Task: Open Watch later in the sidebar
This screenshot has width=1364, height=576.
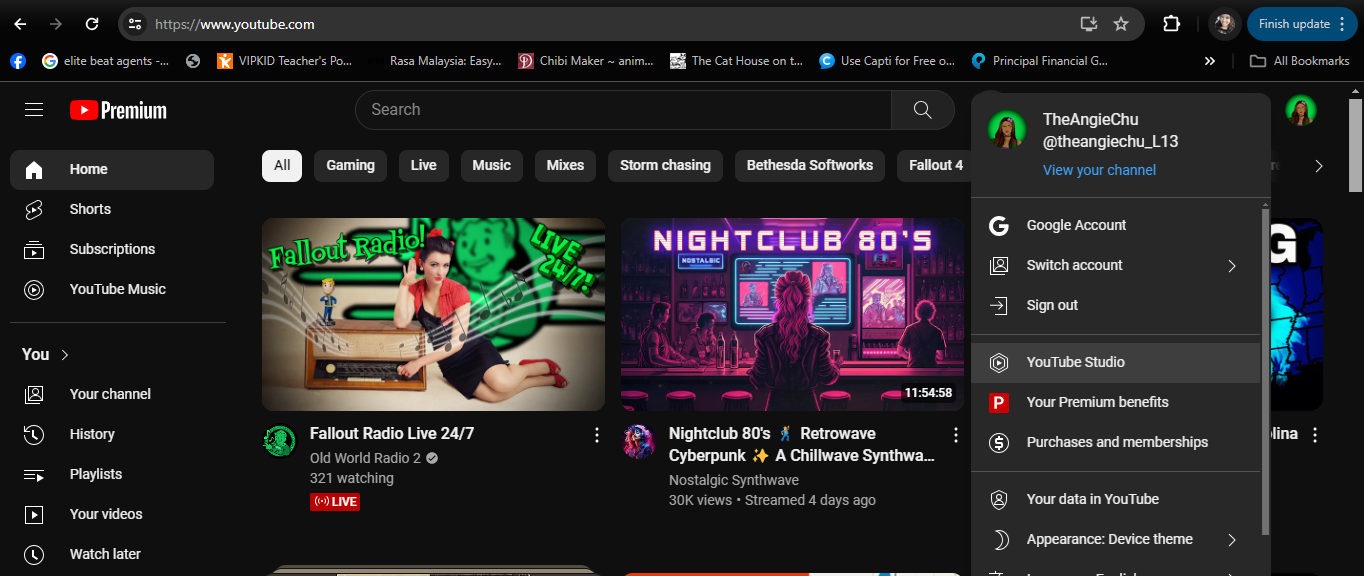Action: 112,554
